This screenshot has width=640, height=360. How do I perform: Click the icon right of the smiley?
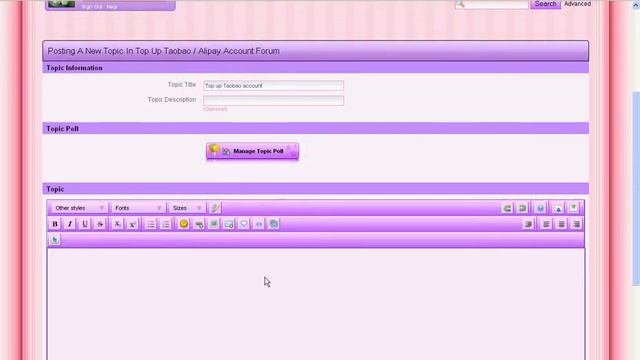[199, 224]
